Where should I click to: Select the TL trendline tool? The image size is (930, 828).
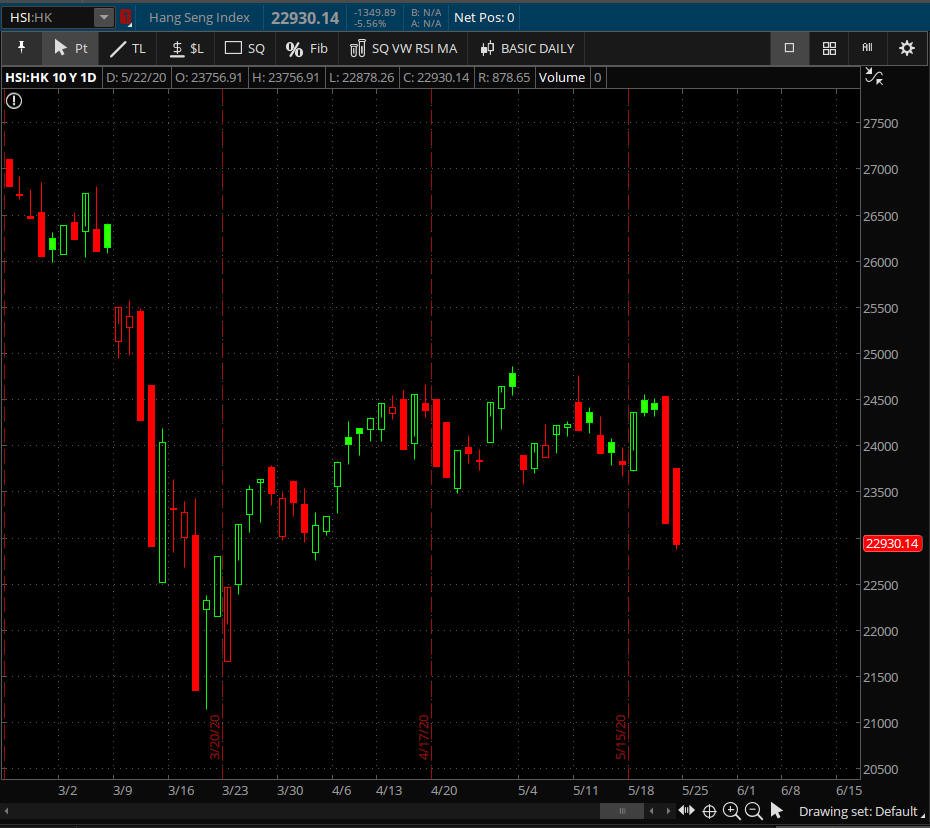[127, 48]
